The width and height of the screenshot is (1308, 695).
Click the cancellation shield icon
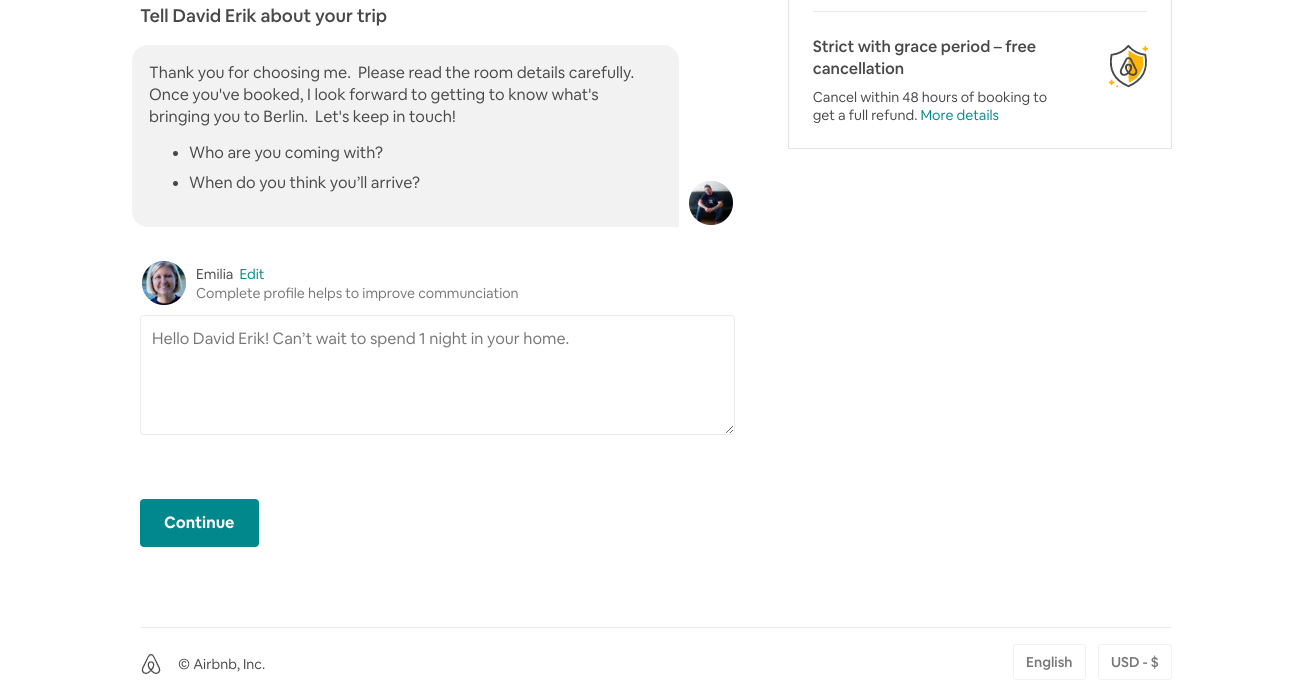click(x=1128, y=66)
